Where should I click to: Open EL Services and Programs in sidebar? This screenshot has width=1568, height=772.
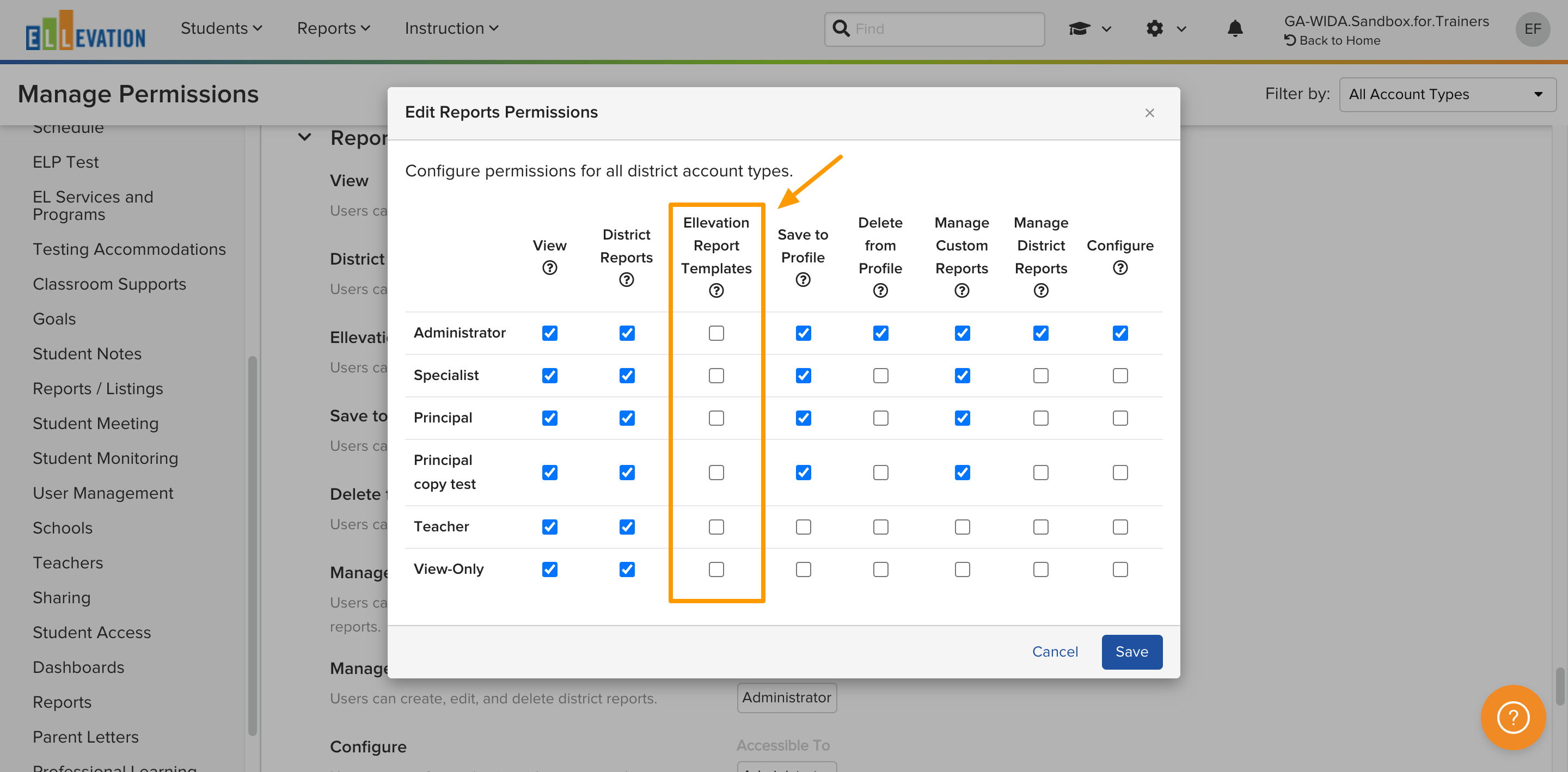click(x=93, y=205)
